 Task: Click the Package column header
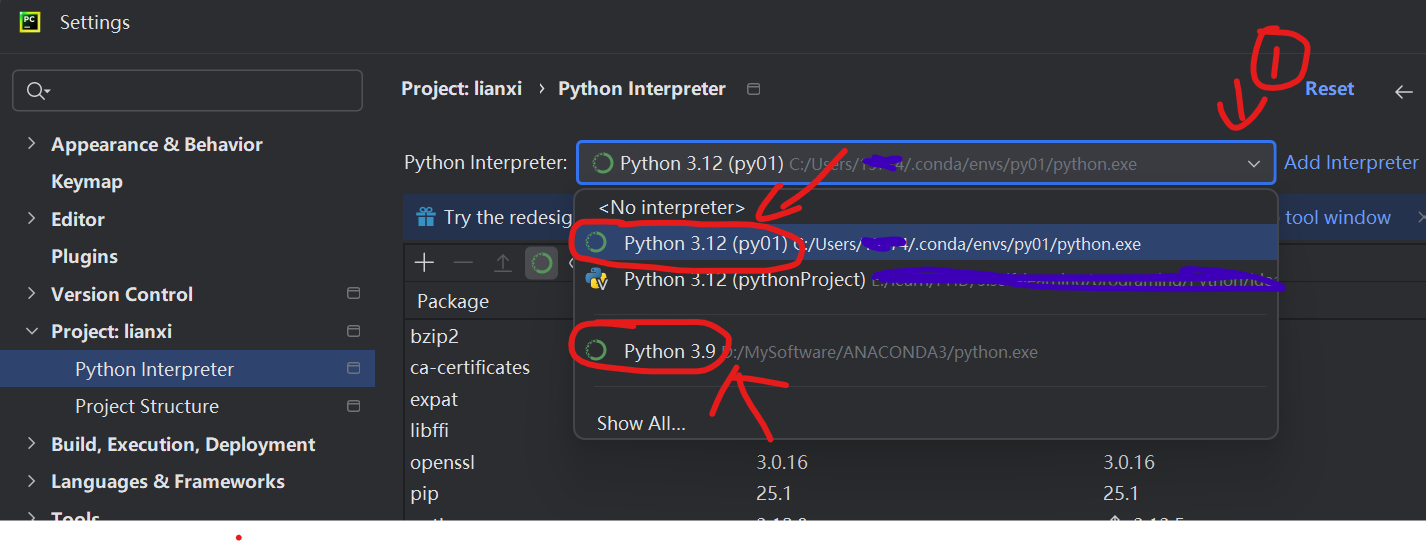point(453,301)
